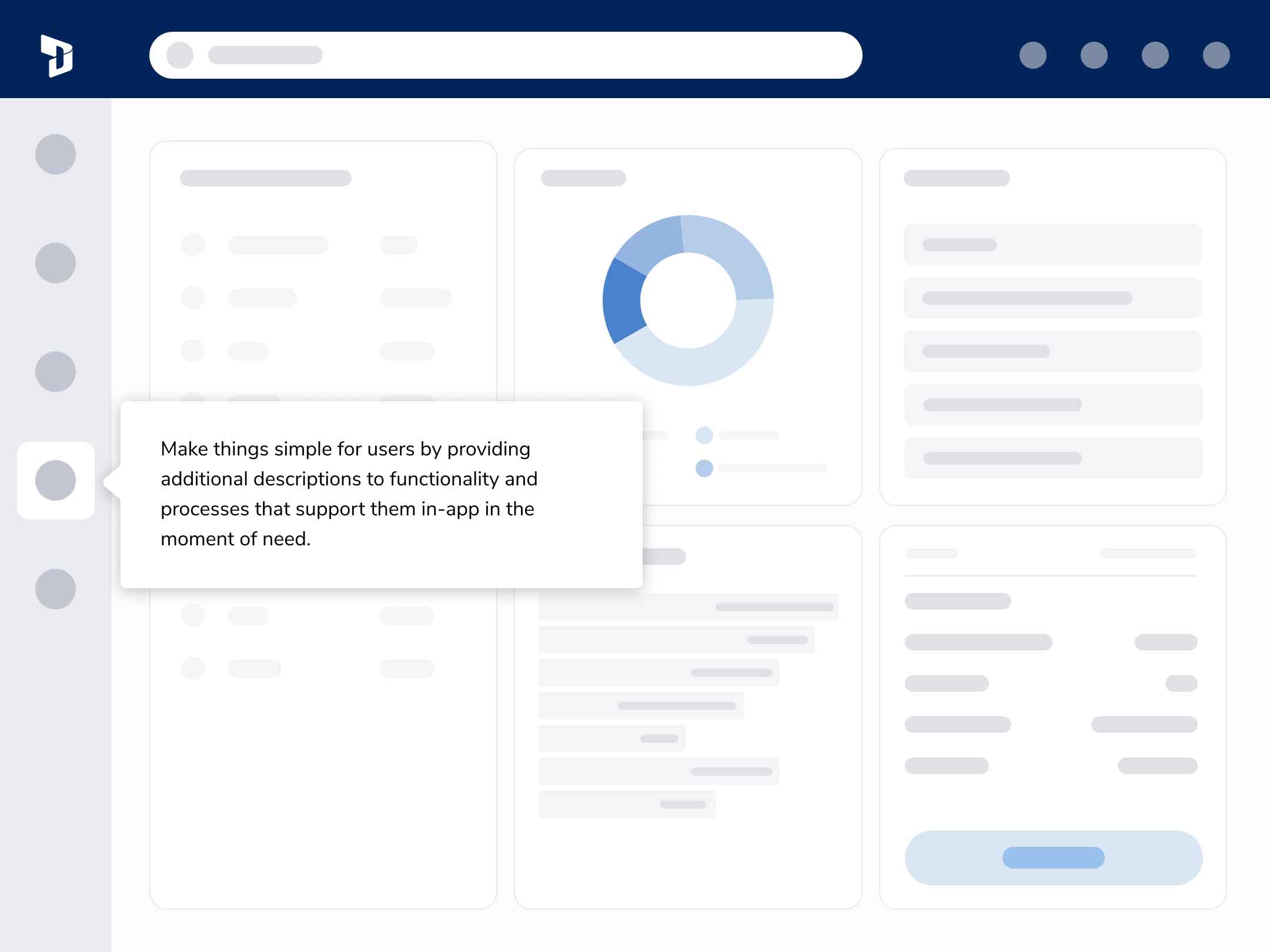This screenshot has height=952, width=1270.
Task: Select the bottom sidebar circle icon
Action: 55,589
